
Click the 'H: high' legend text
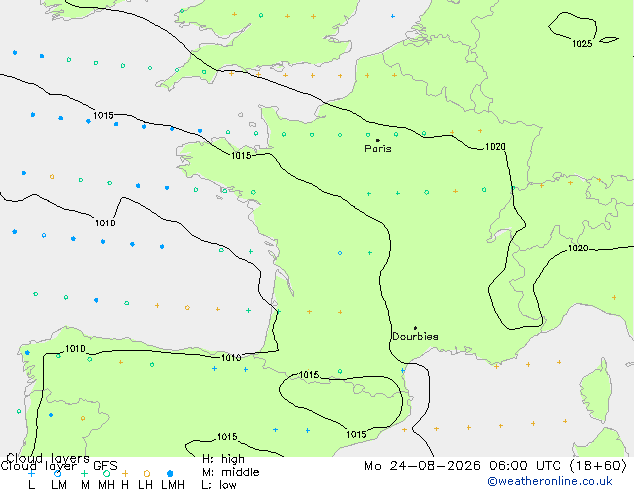pyautogui.click(x=223, y=459)
